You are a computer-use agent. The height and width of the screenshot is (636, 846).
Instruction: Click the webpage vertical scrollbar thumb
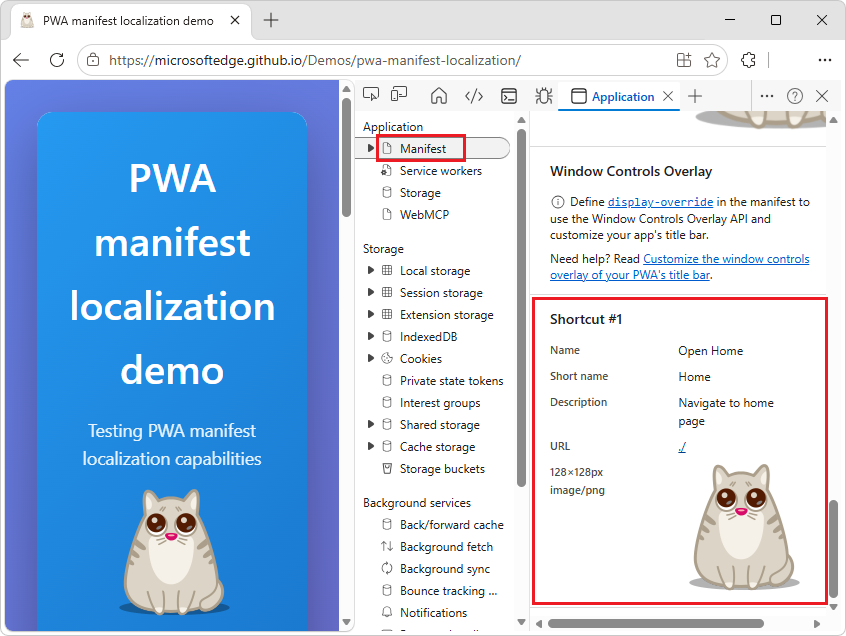point(346,157)
